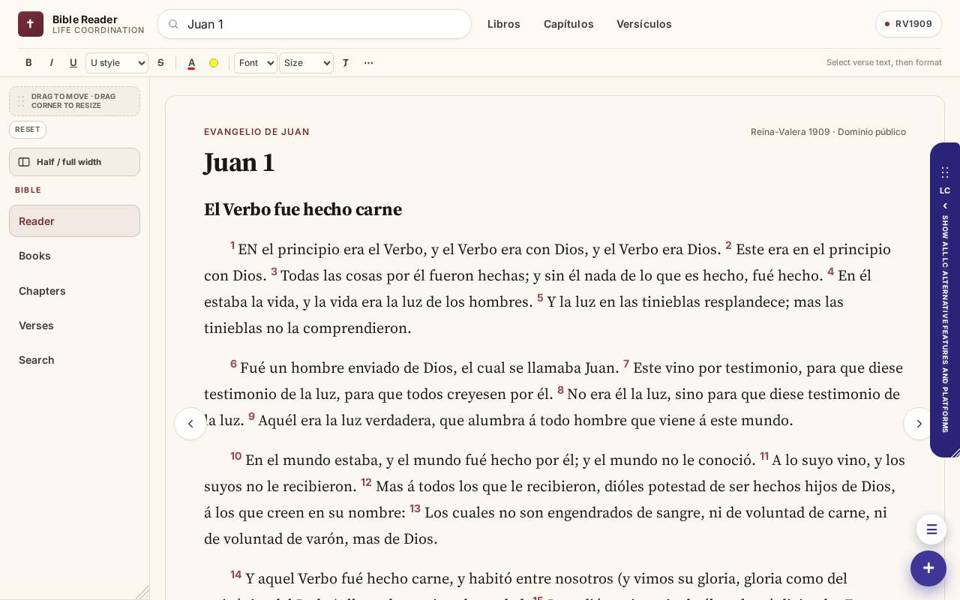
Task: Click the LC panel drag dots
Action: click(945, 173)
